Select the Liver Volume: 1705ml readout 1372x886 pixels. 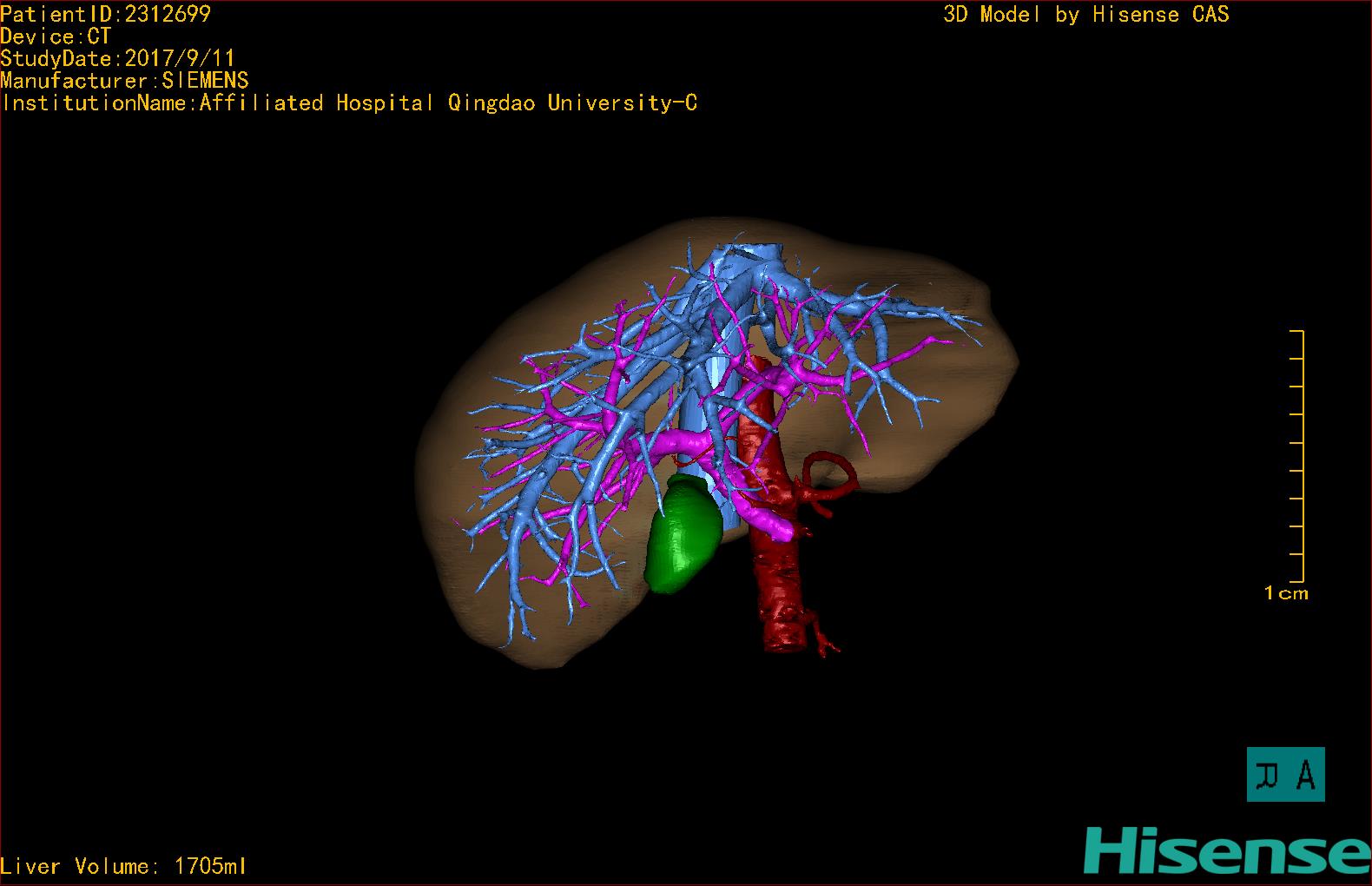(x=123, y=866)
